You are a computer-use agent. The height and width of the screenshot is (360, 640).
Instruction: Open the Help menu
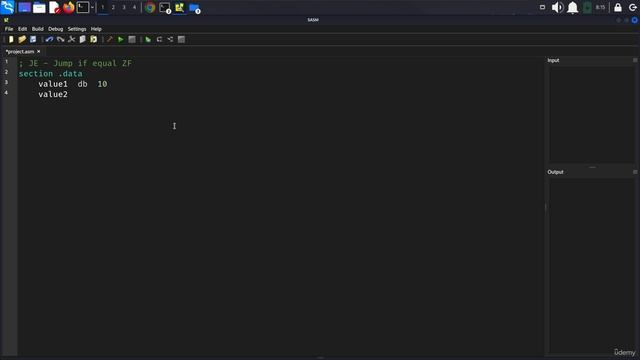coord(96,29)
